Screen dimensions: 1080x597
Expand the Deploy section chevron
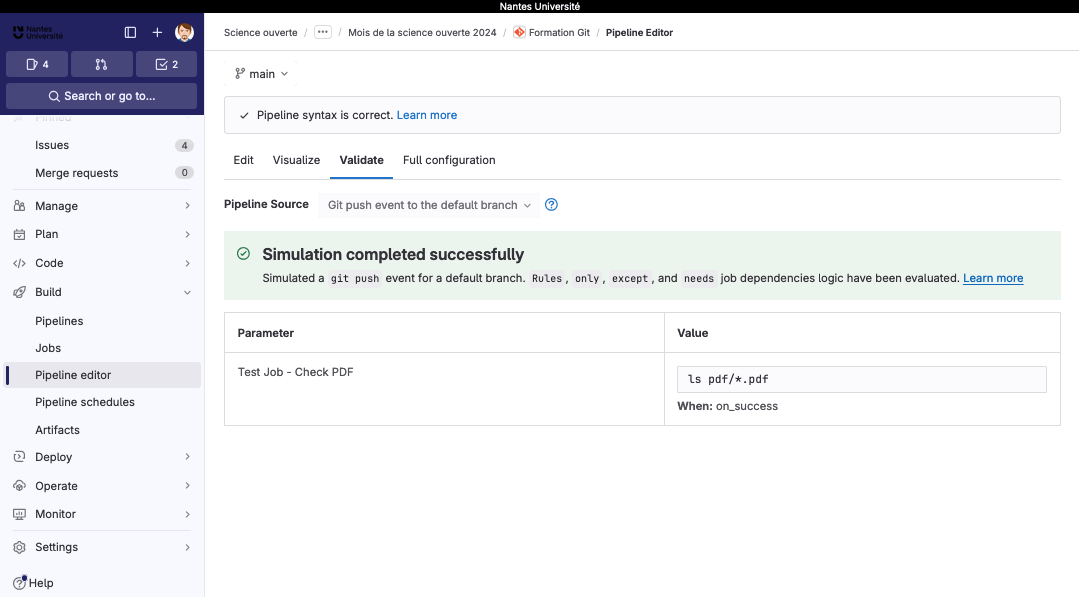[187, 457]
